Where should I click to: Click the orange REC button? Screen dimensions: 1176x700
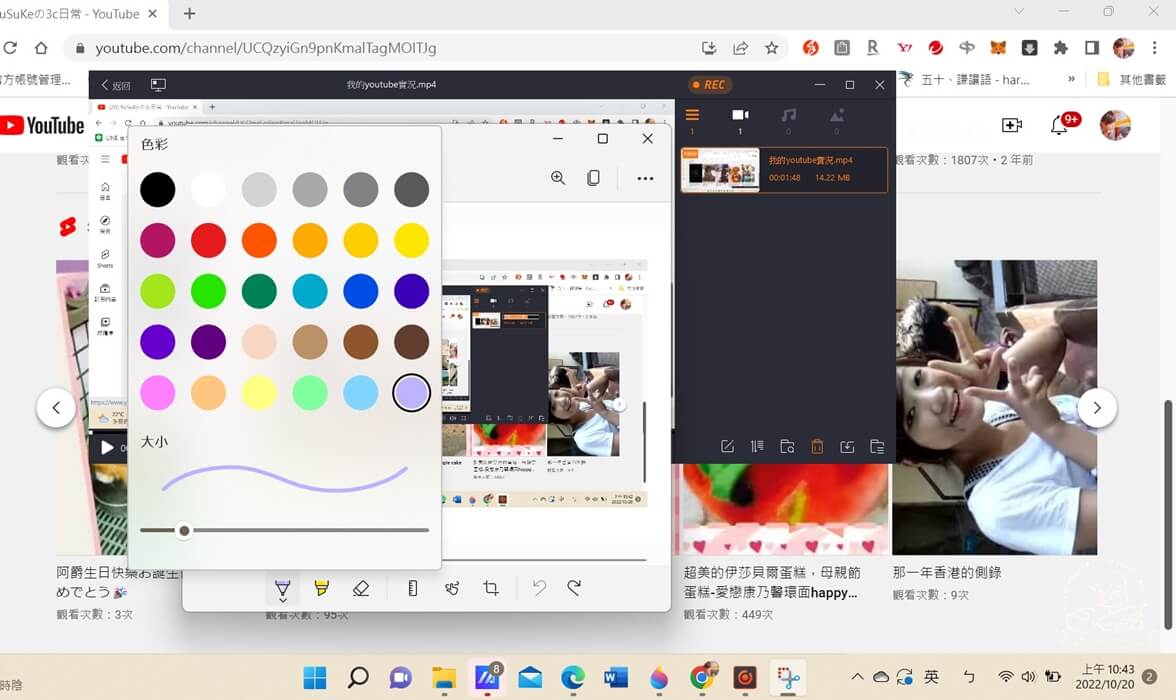click(x=708, y=85)
